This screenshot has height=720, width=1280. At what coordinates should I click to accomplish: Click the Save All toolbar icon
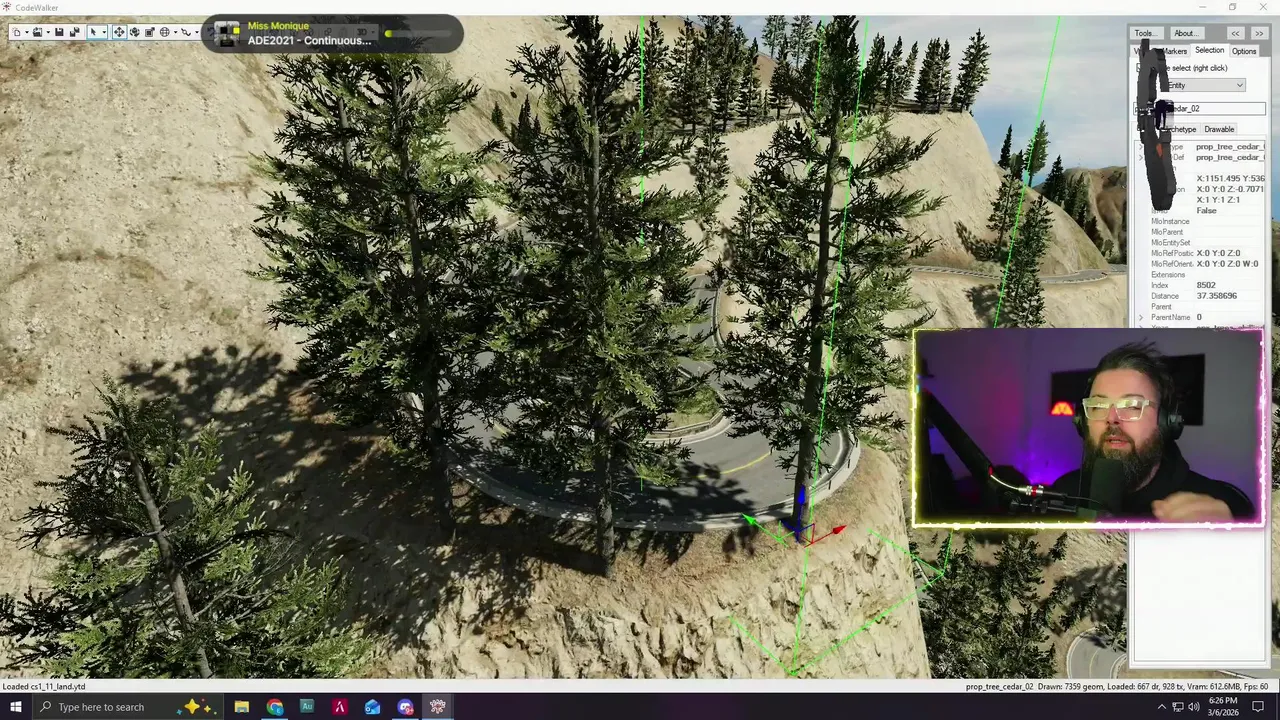(x=74, y=32)
